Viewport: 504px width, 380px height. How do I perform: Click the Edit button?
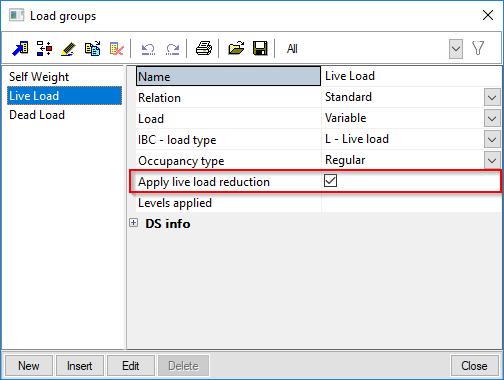tap(131, 366)
